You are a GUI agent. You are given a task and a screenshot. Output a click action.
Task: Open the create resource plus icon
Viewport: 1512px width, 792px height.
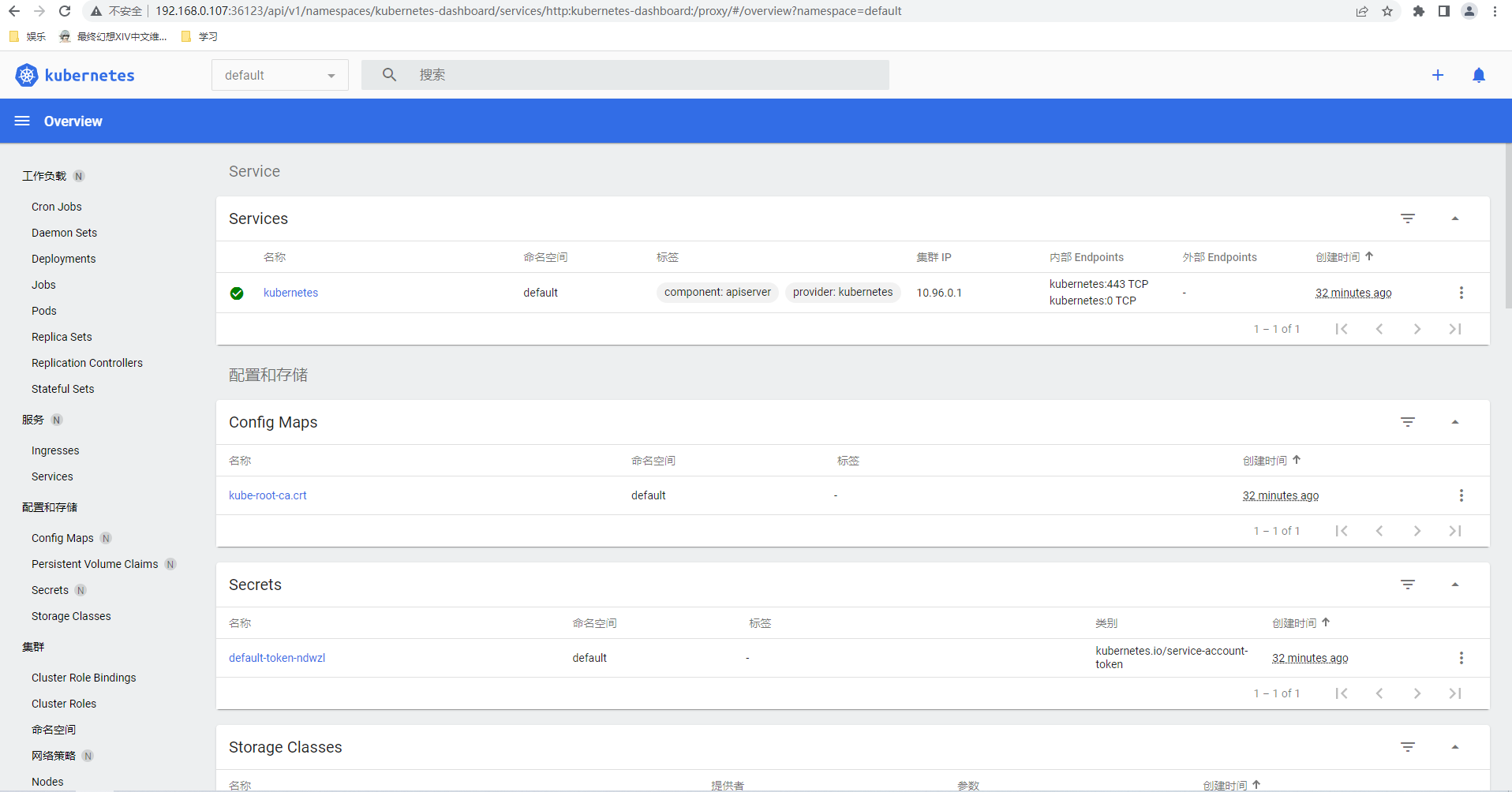pos(1438,75)
